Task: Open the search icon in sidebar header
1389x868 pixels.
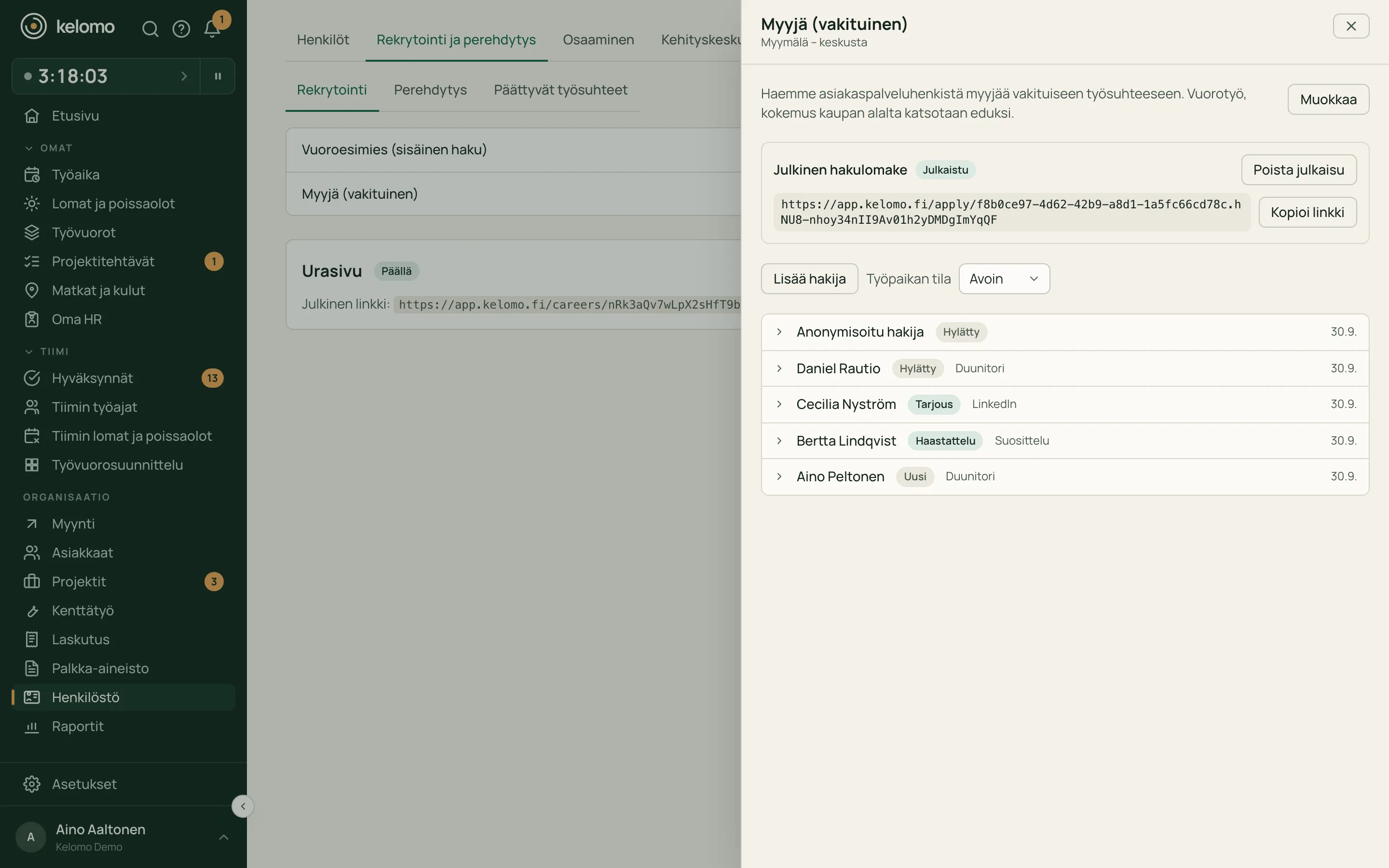Action: pyautogui.click(x=150, y=29)
